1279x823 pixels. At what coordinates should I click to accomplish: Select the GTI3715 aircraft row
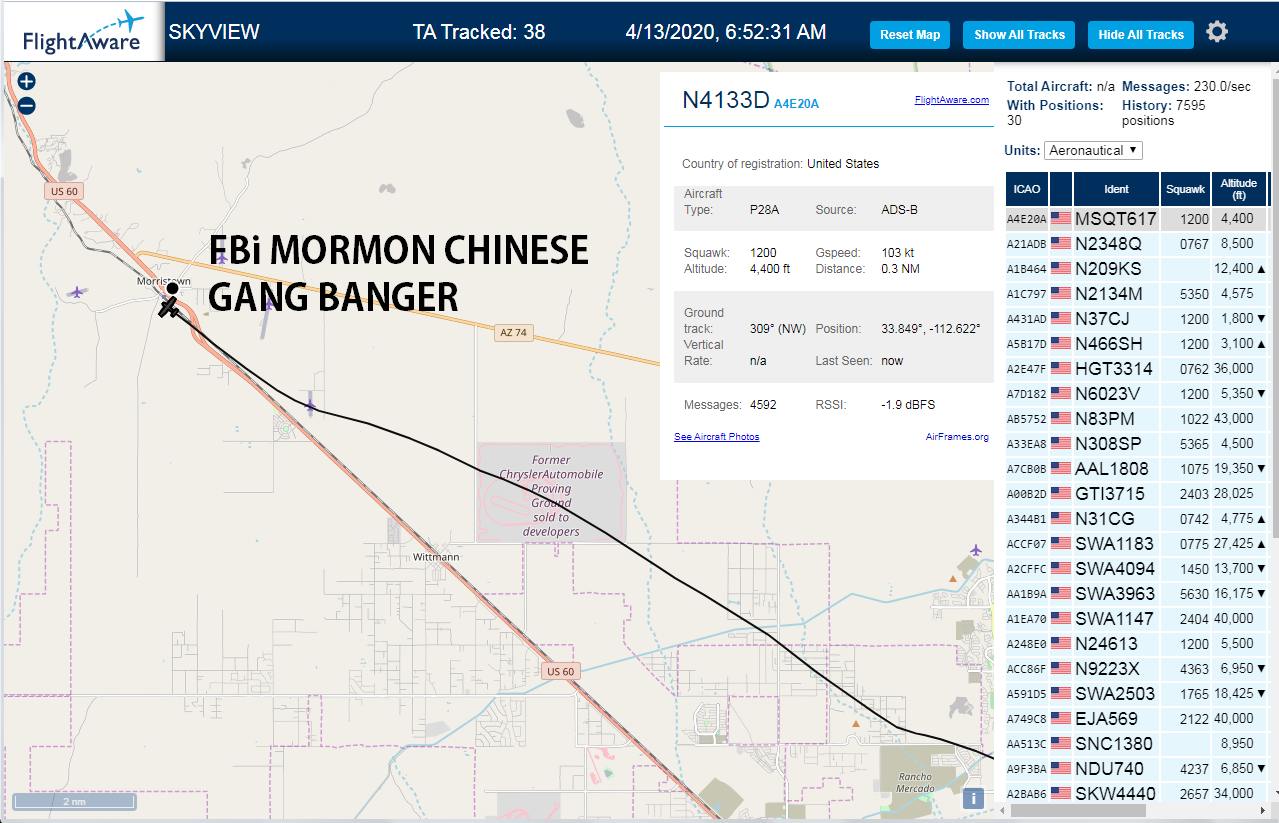[1137, 493]
